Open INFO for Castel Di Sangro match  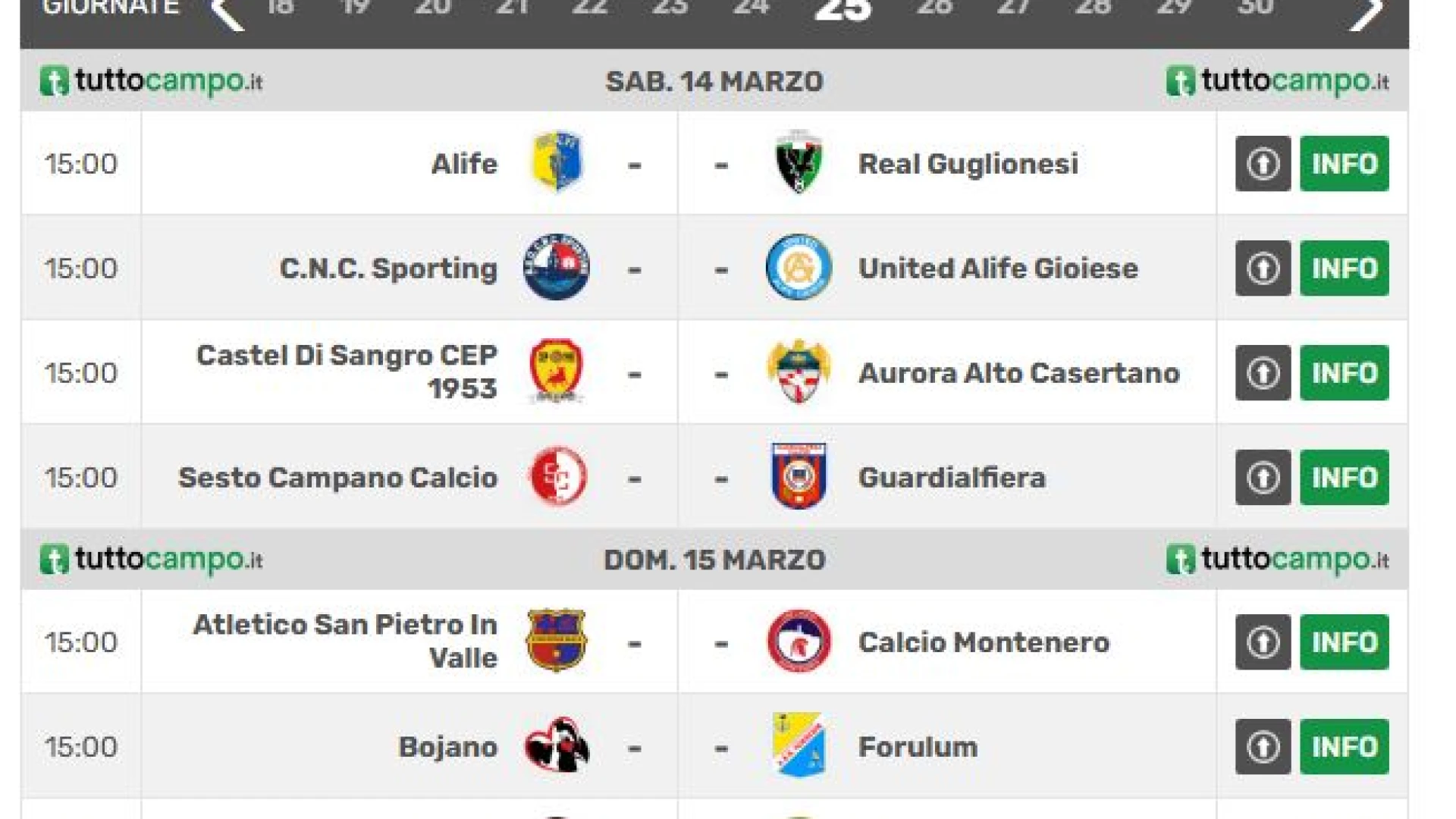[x=1344, y=373]
